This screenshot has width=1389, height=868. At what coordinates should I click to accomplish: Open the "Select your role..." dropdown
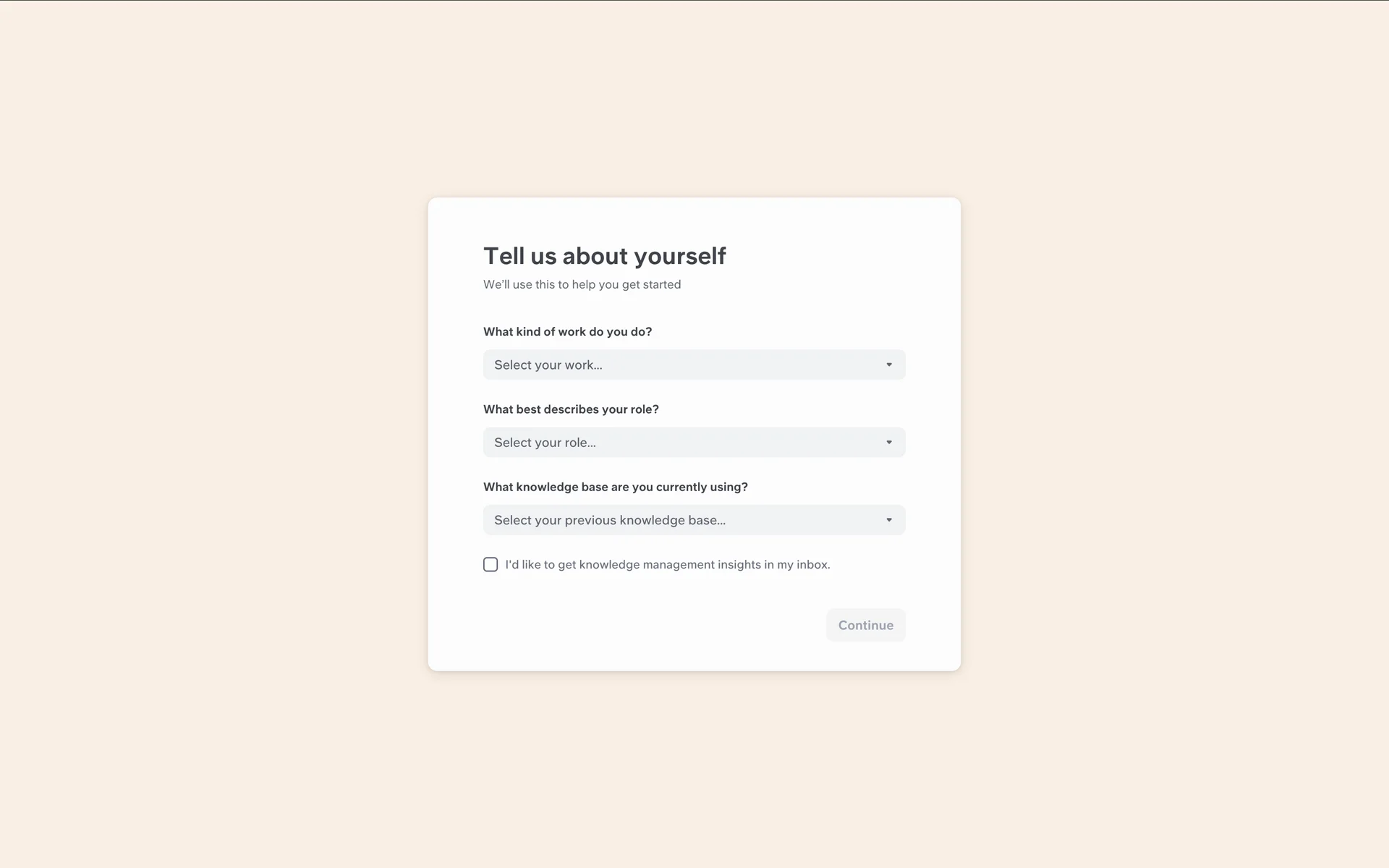coord(693,442)
